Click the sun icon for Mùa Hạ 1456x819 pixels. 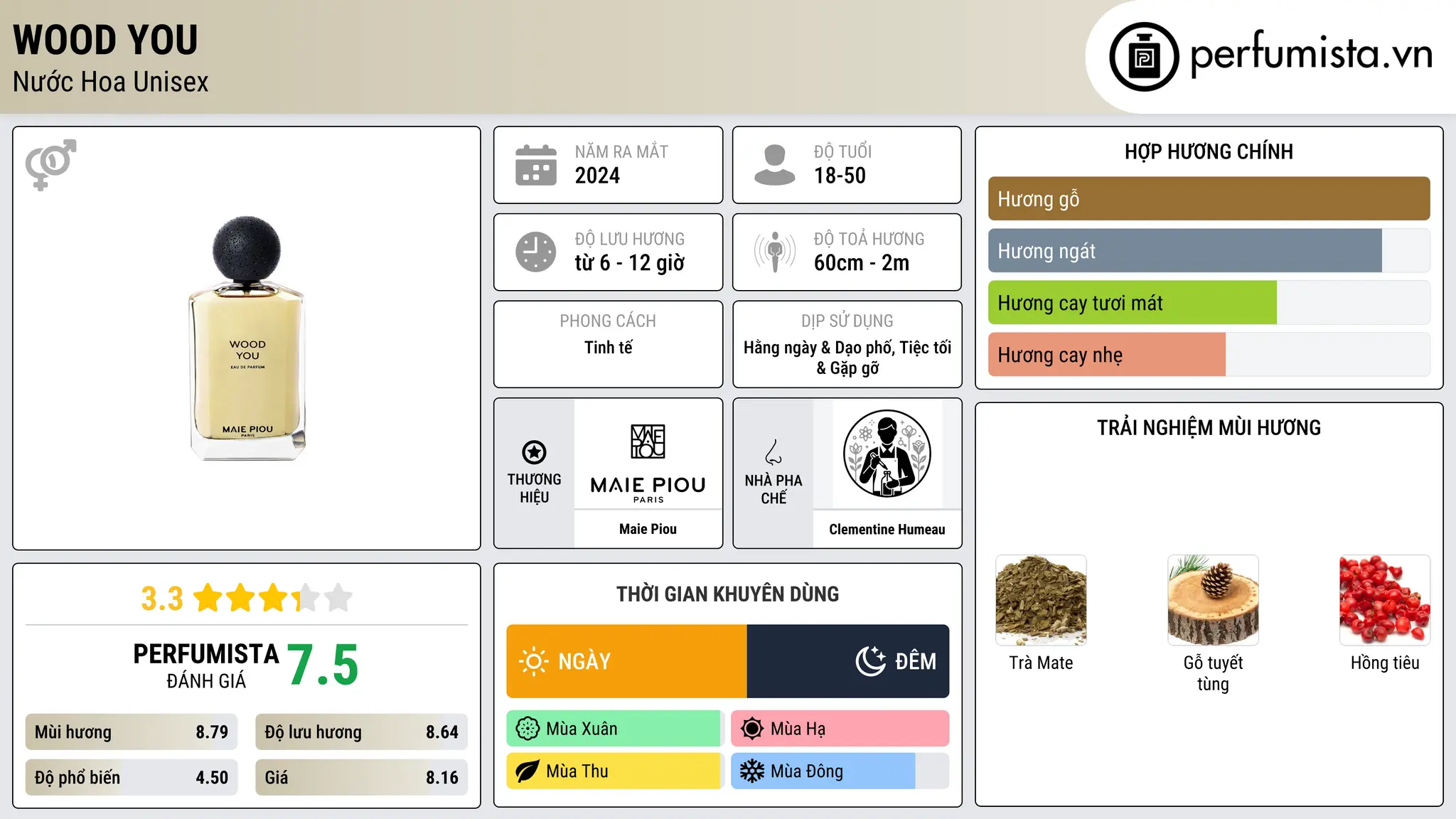[x=751, y=729]
